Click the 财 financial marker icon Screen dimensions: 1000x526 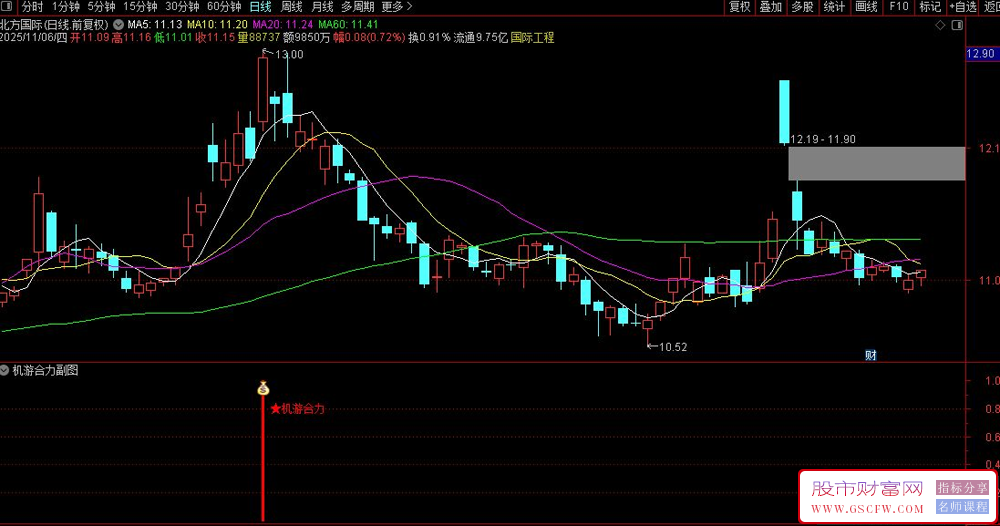coord(871,355)
